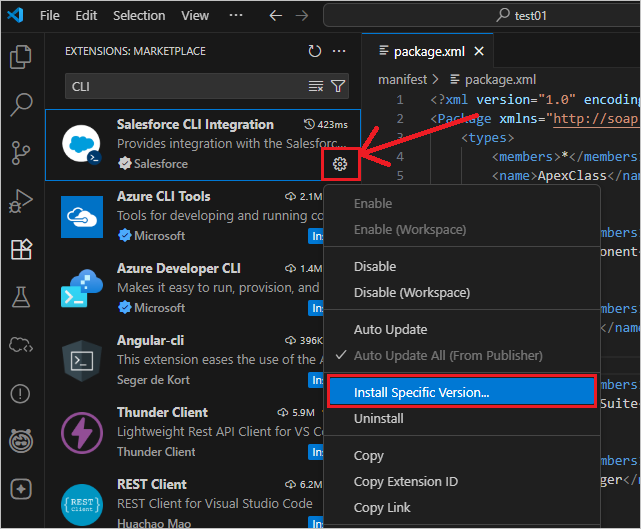This screenshot has width=641, height=529.
Task: Open the Edit menu
Action: (x=86, y=16)
